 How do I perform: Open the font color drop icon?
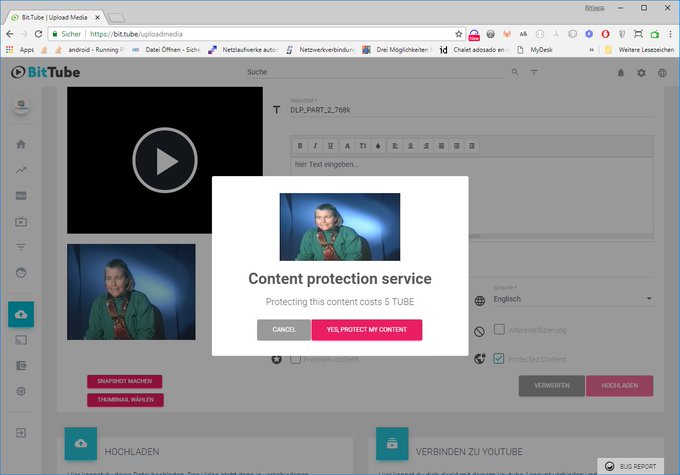coord(378,146)
